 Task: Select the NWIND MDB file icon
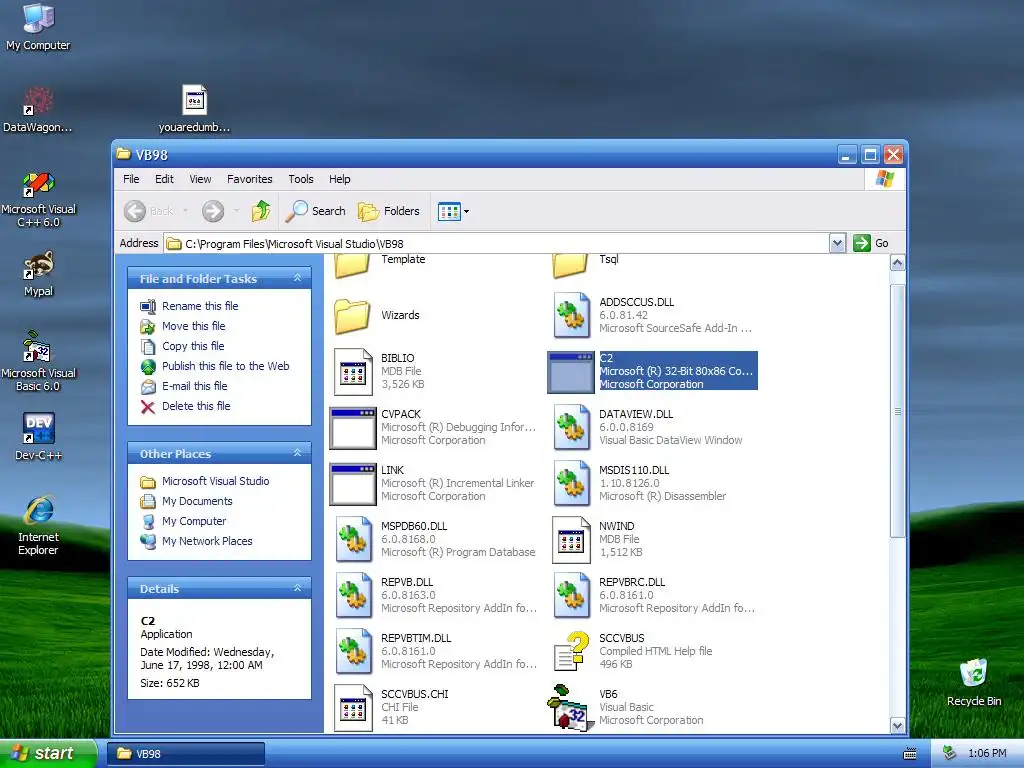pos(571,540)
